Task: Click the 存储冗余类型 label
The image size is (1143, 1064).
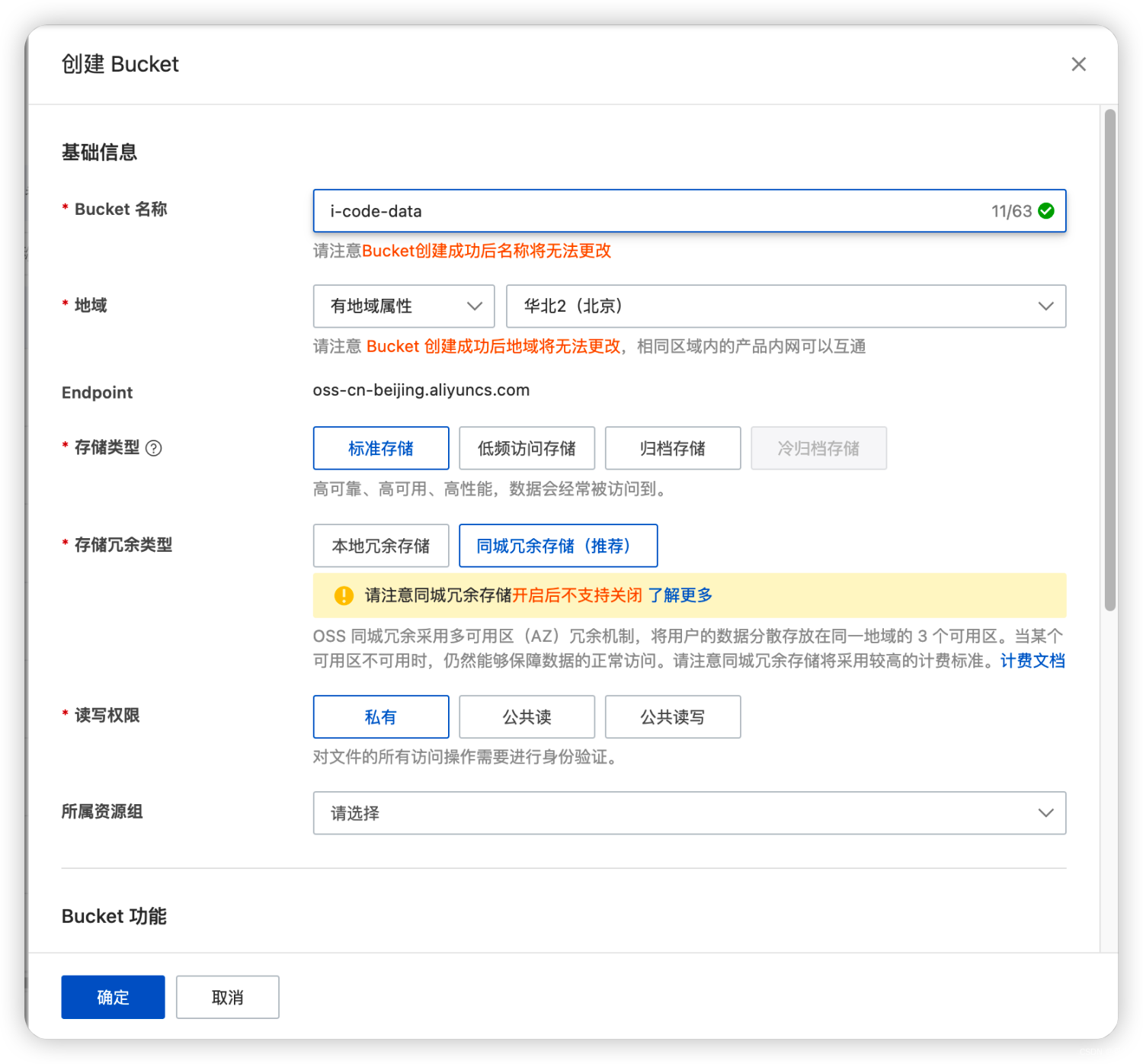Action: click(x=123, y=545)
